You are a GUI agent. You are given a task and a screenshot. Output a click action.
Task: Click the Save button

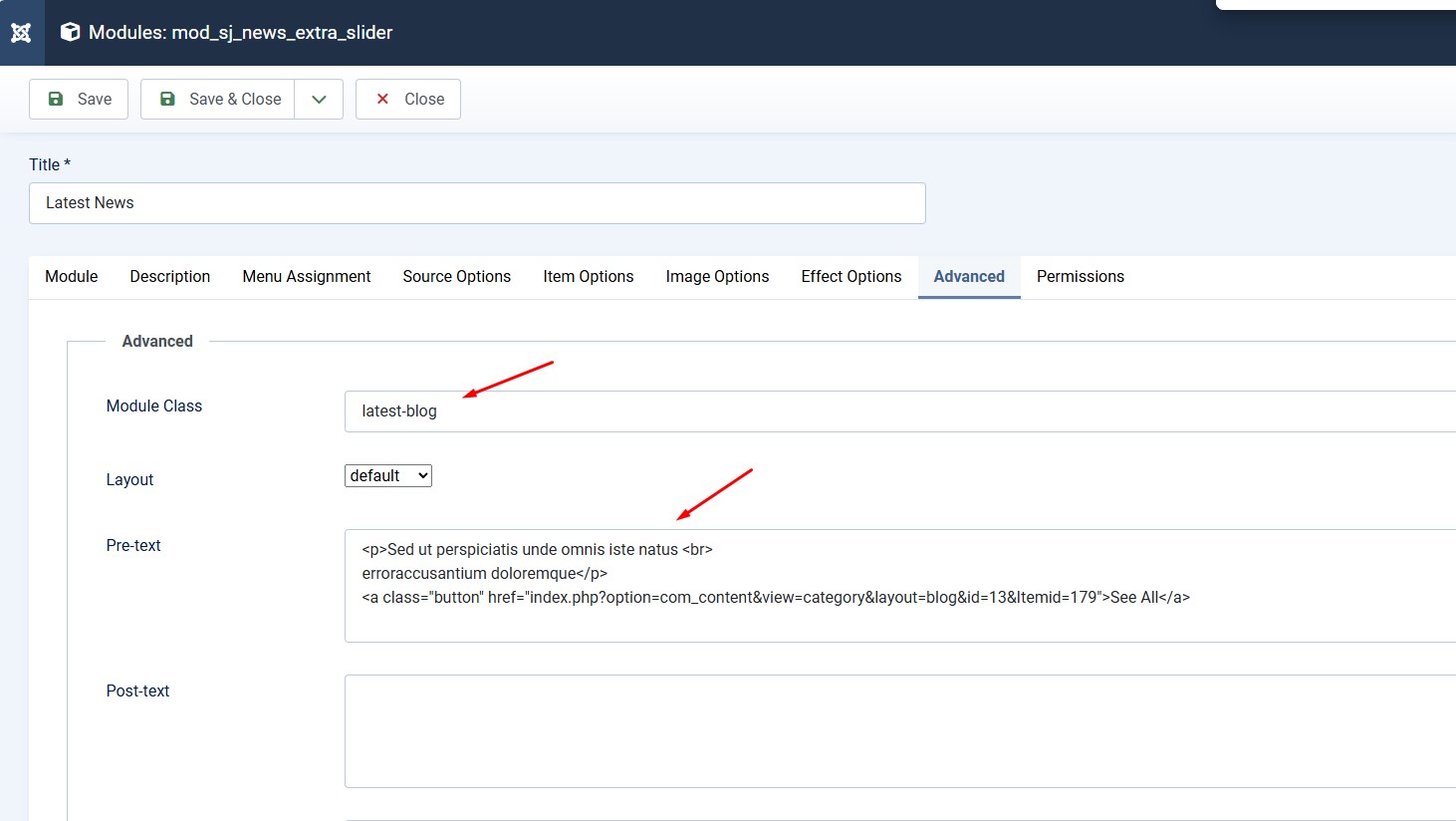(x=79, y=99)
